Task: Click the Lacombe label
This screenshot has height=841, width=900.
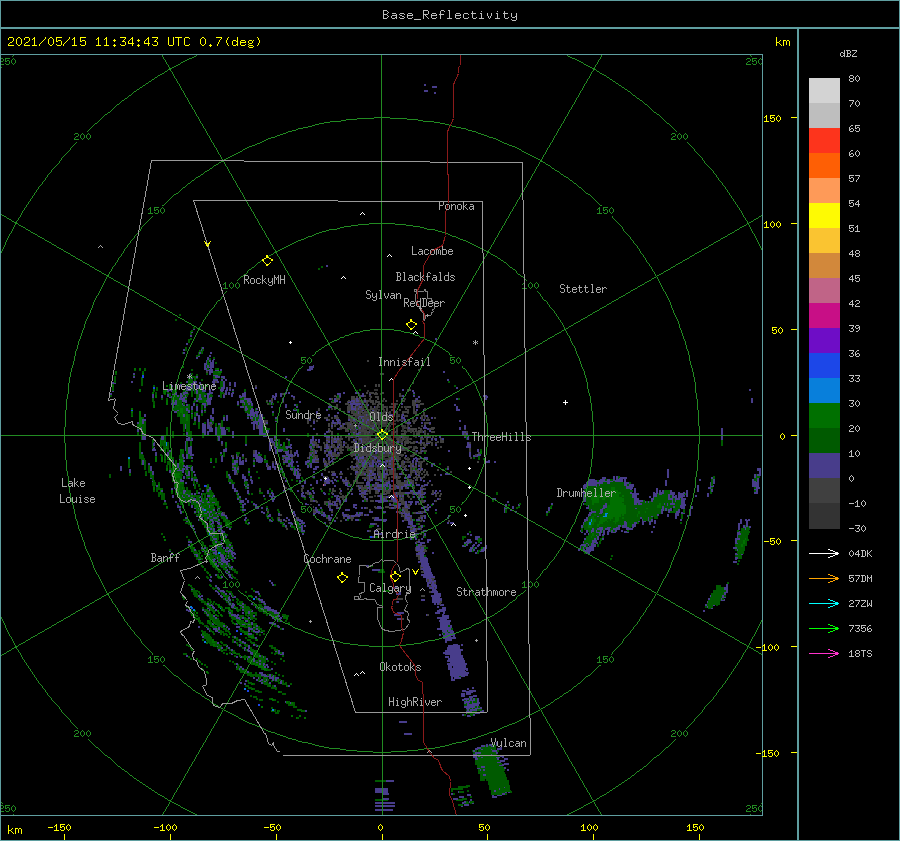Action: click(432, 251)
